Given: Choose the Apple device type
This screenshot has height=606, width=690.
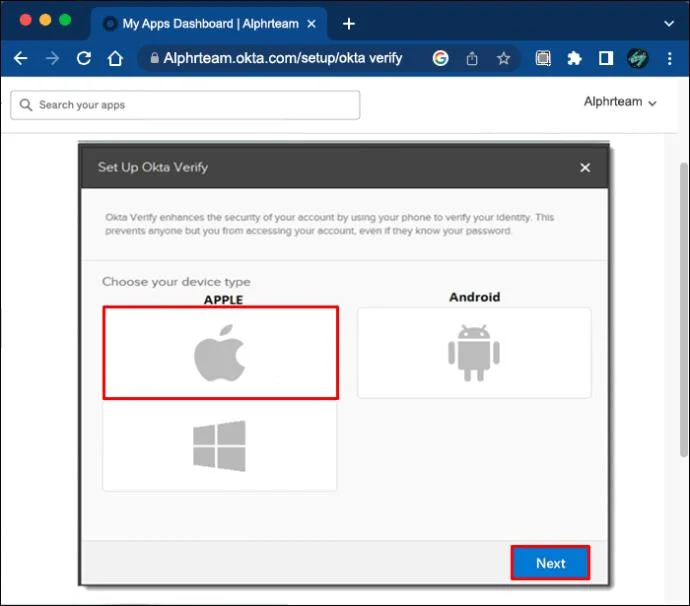Looking at the screenshot, I should tap(220, 353).
